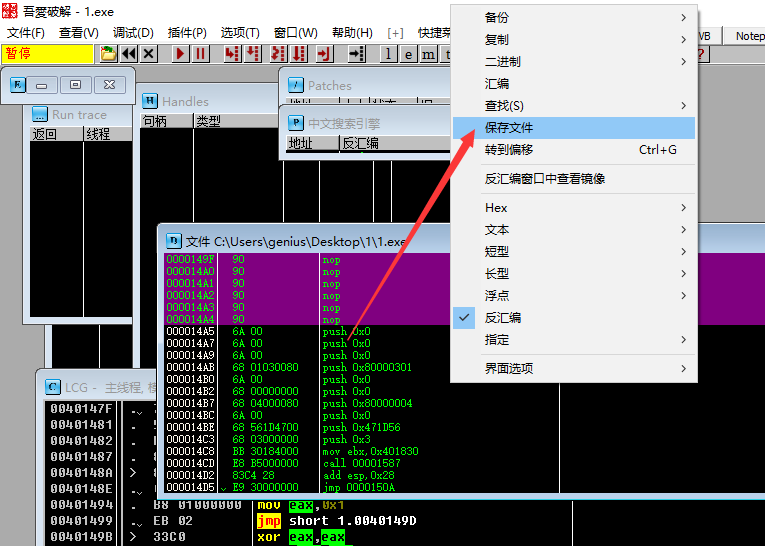The image size is (765, 546).
Task: Click the minimized child window's system icon
Action: [x=18, y=85]
